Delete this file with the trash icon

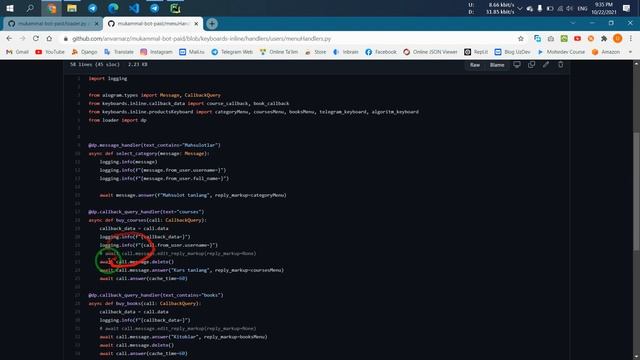[560, 64]
